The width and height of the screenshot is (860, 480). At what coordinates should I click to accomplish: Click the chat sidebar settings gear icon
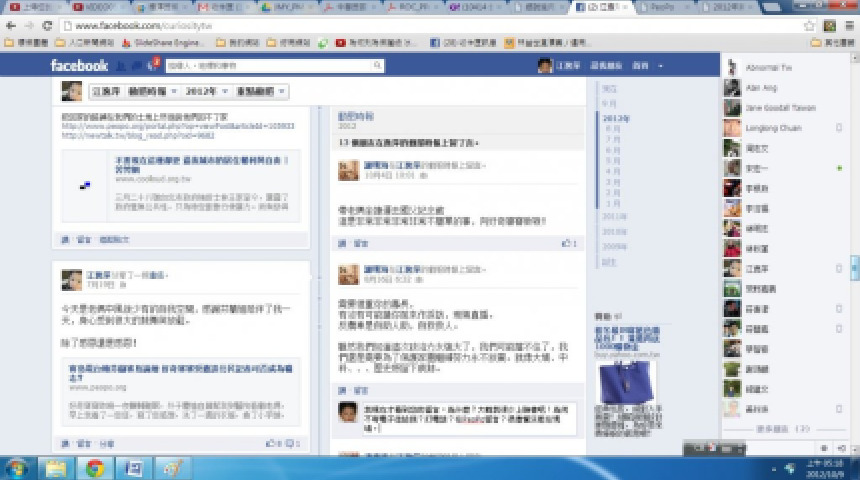pos(824,447)
